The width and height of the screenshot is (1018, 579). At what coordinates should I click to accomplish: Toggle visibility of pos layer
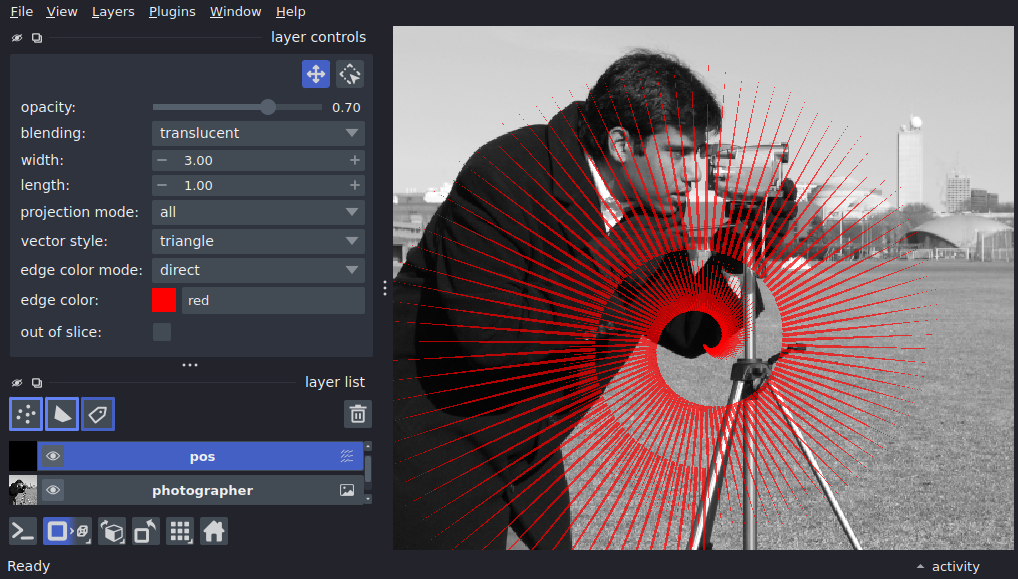point(53,456)
